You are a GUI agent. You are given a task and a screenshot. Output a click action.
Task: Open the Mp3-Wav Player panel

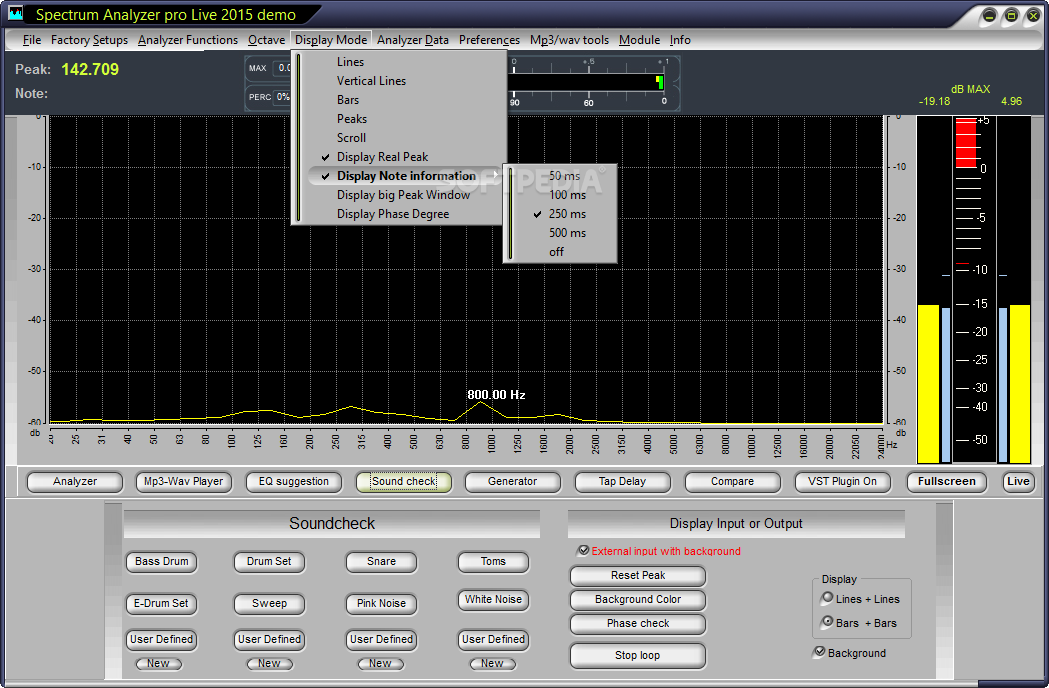point(183,481)
